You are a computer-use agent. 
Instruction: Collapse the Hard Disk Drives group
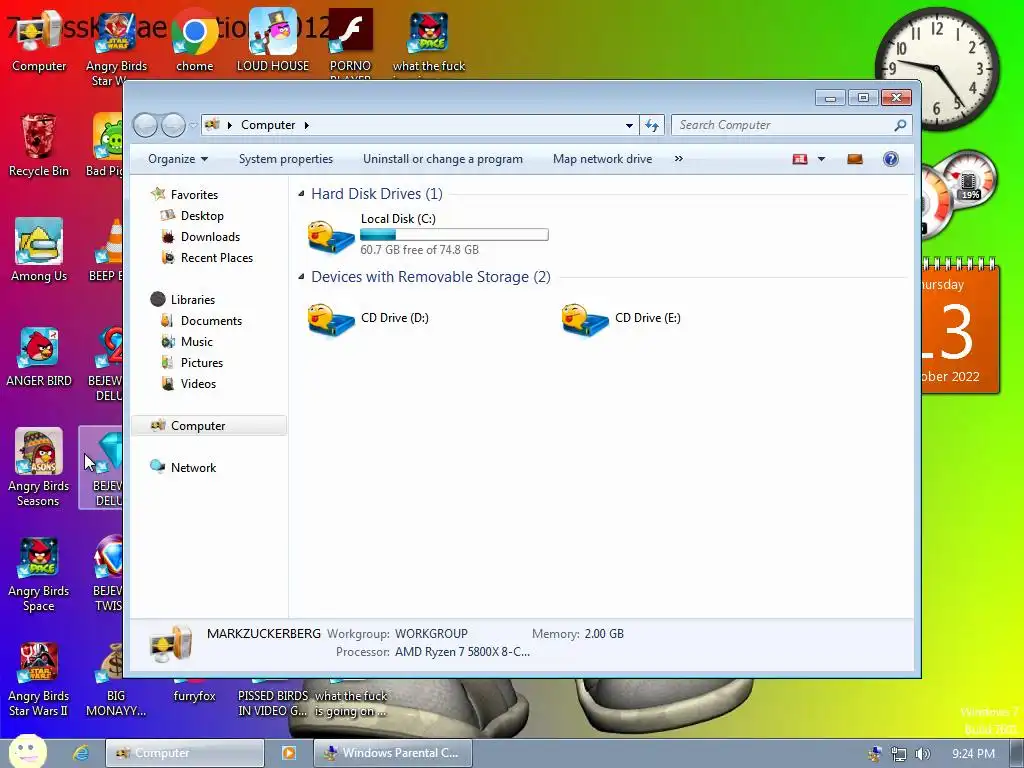(301, 194)
